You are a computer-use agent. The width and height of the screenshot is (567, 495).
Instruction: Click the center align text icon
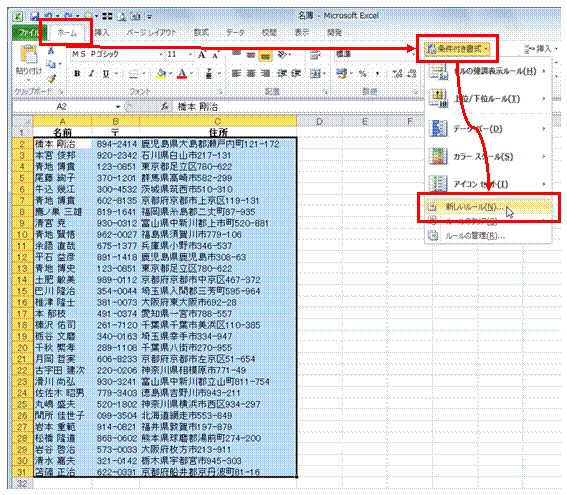tap(251, 73)
